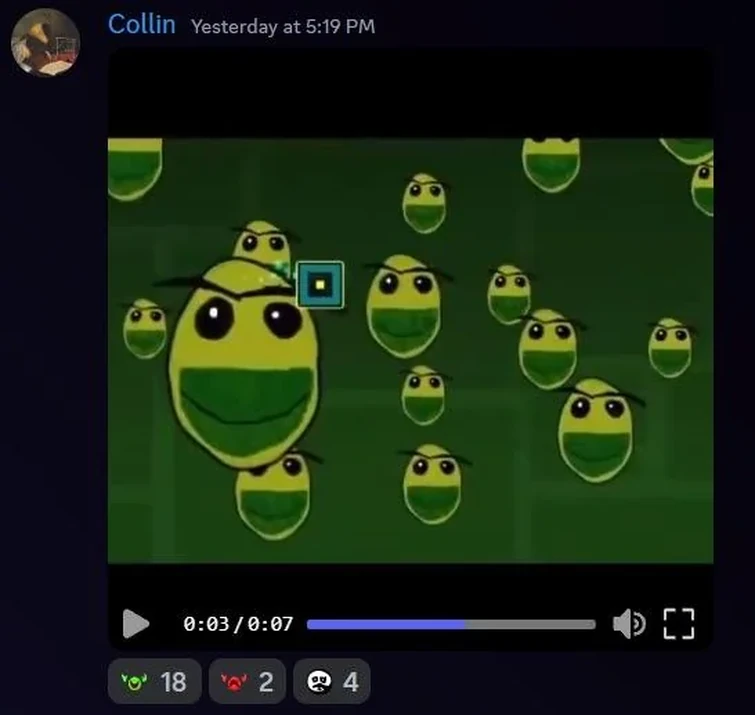The height and width of the screenshot is (715, 755).
Task: Click the 0:03 / 0:07 time display
Action: click(238, 624)
